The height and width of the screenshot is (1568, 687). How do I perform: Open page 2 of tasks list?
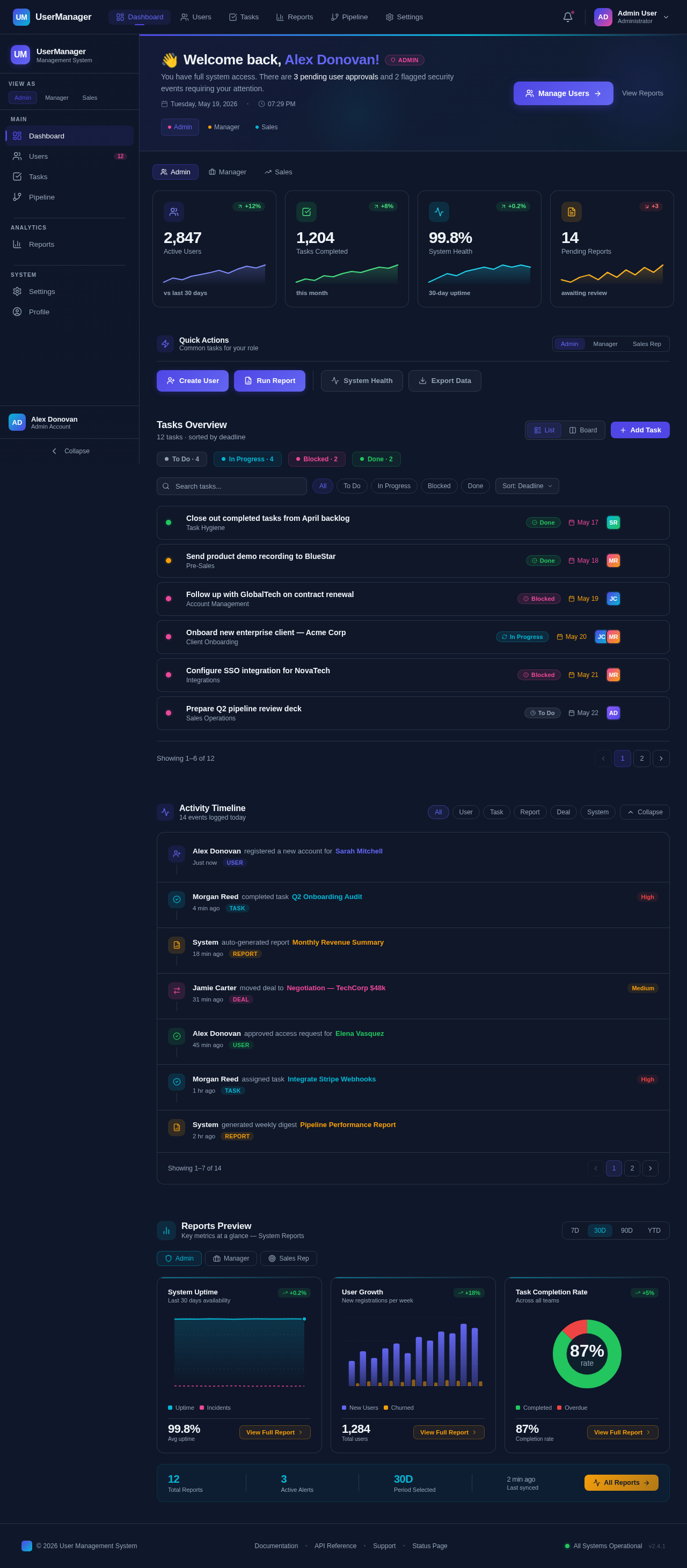coord(642,759)
